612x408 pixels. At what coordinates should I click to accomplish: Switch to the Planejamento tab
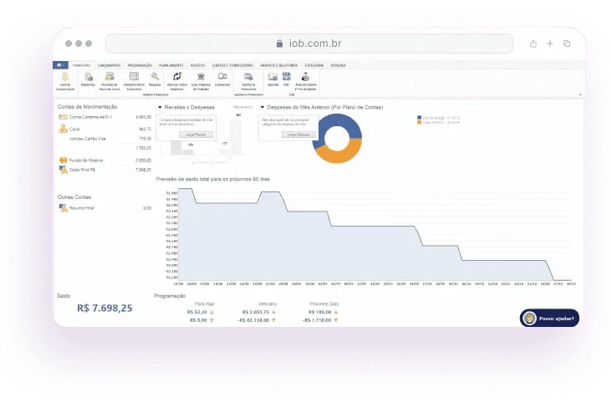point(171,65)
